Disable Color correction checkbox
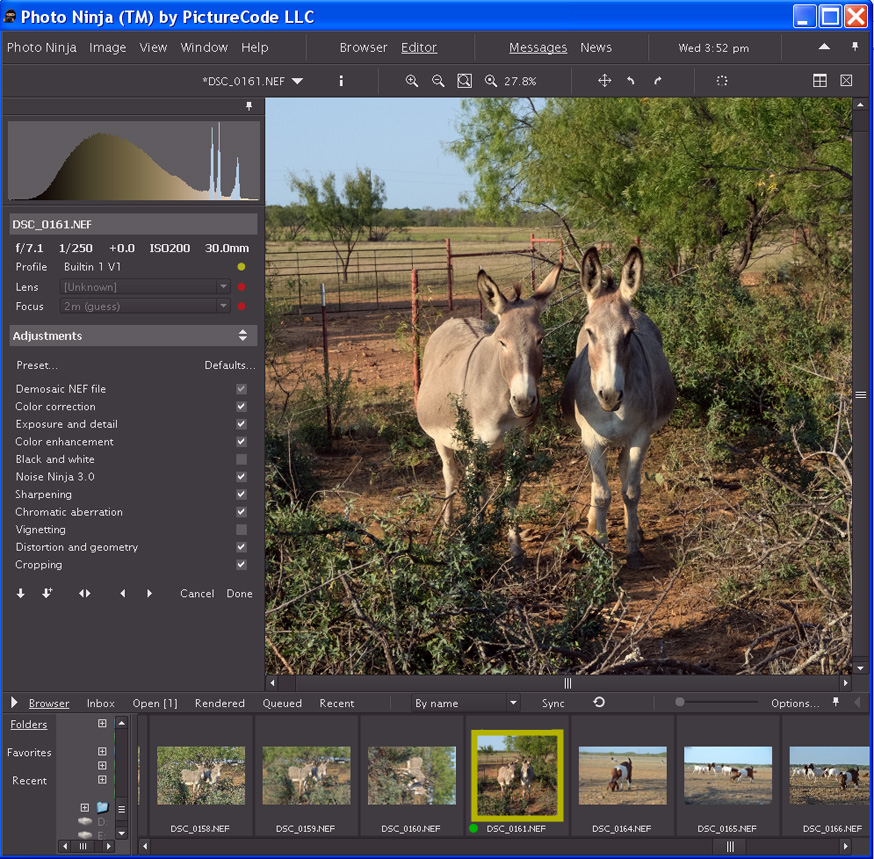The width and height of the screenshot is (874, 859). (241, 406)
